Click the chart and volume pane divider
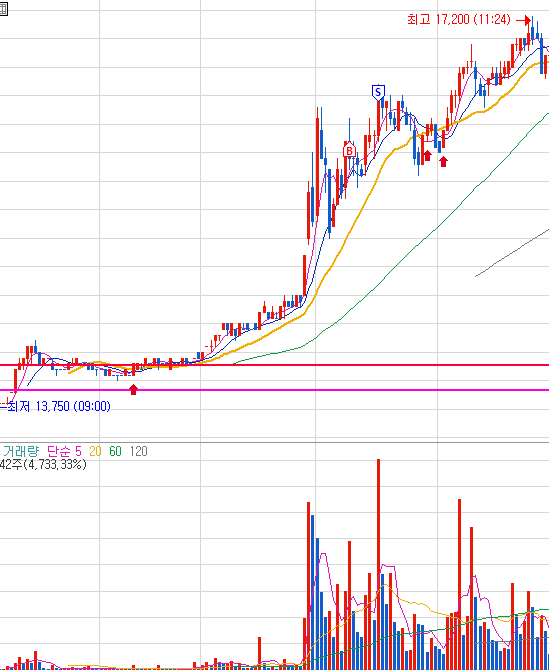Viewport: 549px width, 671px height. click(x=274, y=442)
